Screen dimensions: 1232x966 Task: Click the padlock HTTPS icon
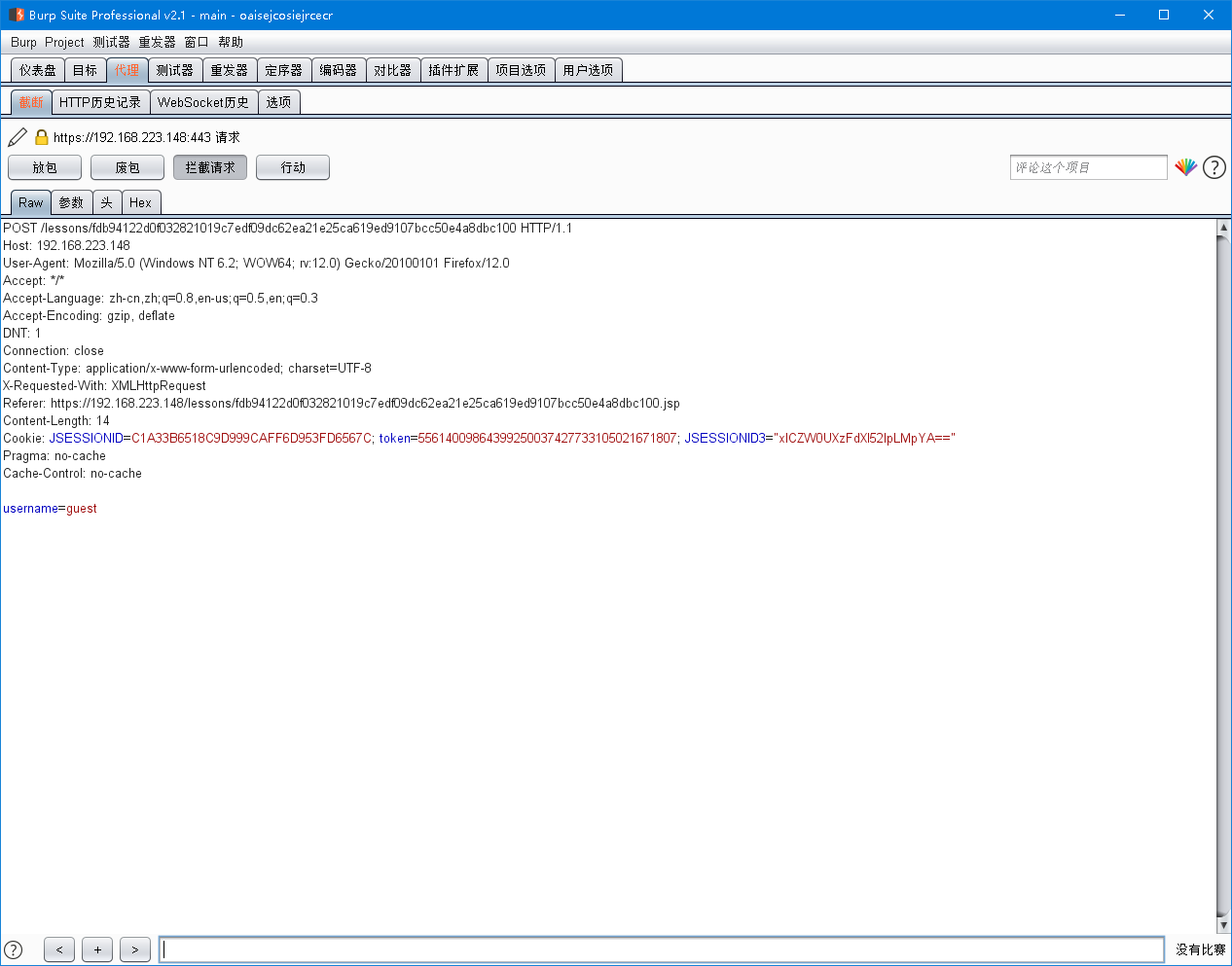pyautogui.click(x=42, y=137)
